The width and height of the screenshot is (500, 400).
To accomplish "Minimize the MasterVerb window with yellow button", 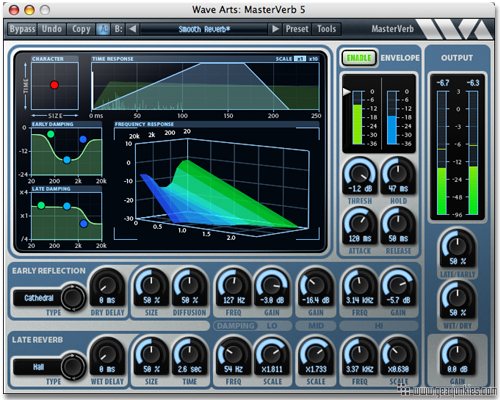I will pyautogui.click(x=29, y=10).
